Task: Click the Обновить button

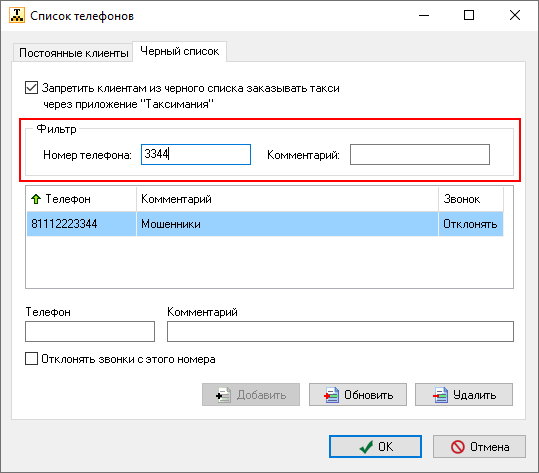Action: [358, 395]
